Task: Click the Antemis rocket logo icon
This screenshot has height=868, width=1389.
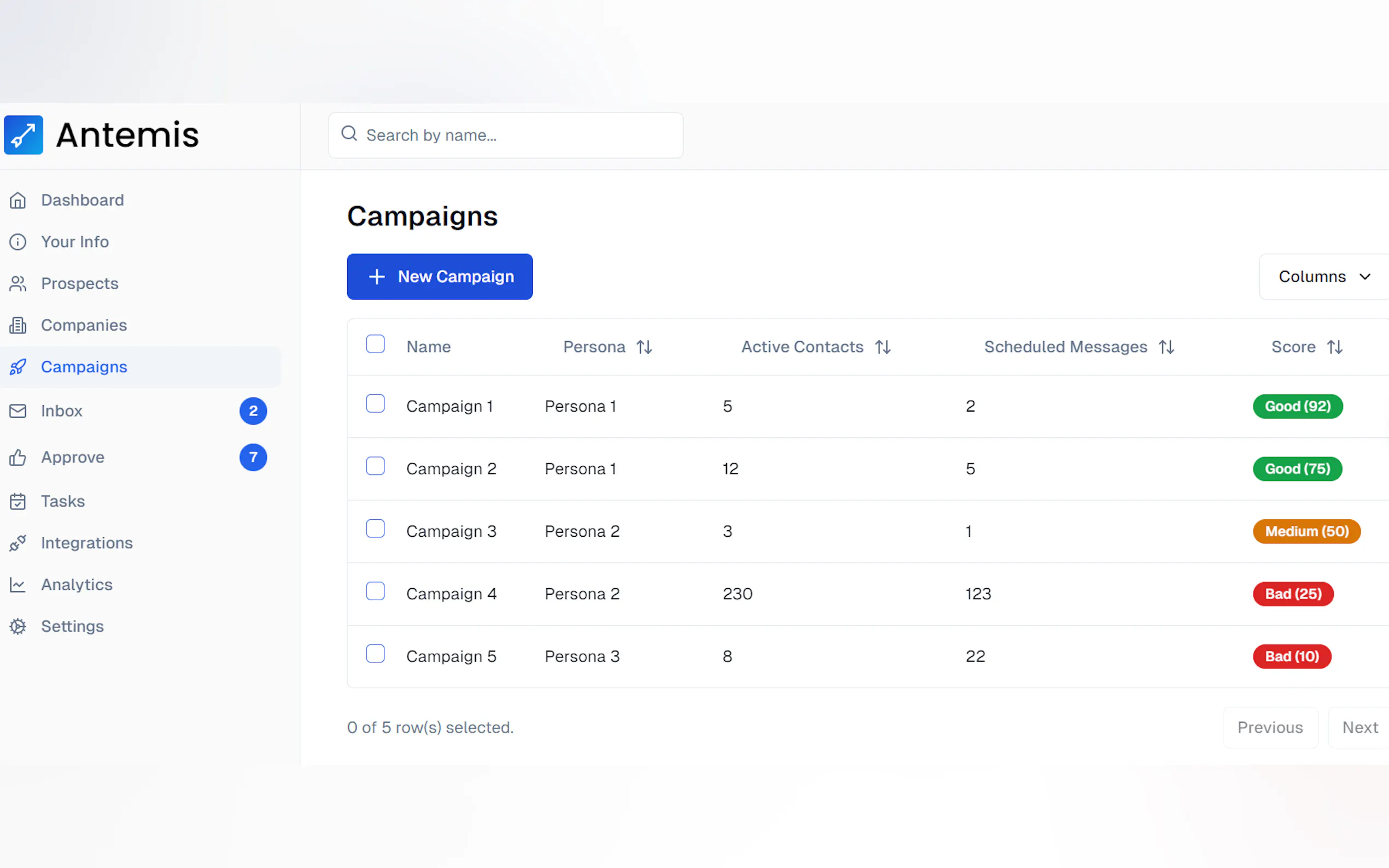Action: [24, 135]
